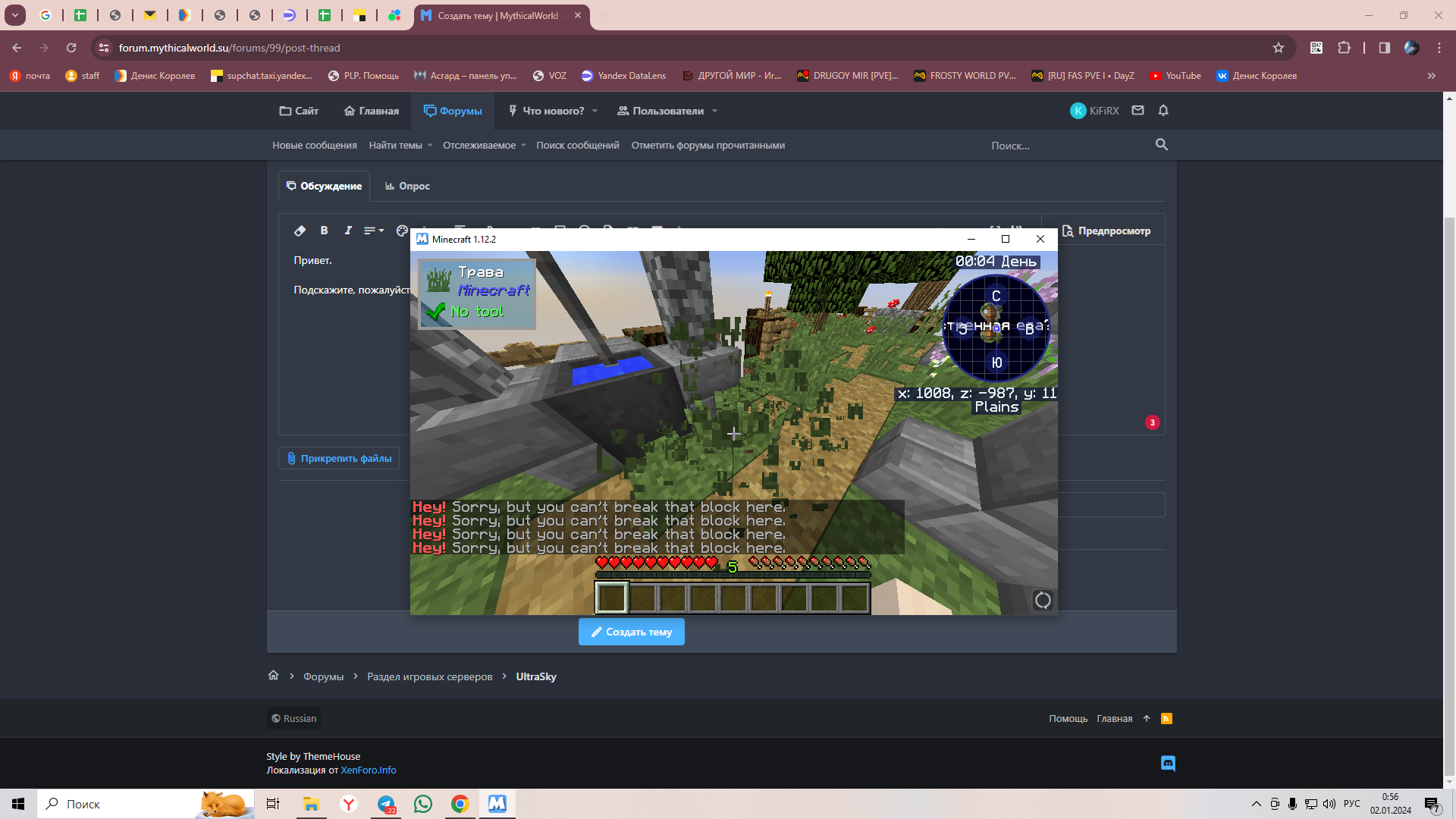Click the browser reload button
This screenshot has width=1456, height=819.
(71, 48)
